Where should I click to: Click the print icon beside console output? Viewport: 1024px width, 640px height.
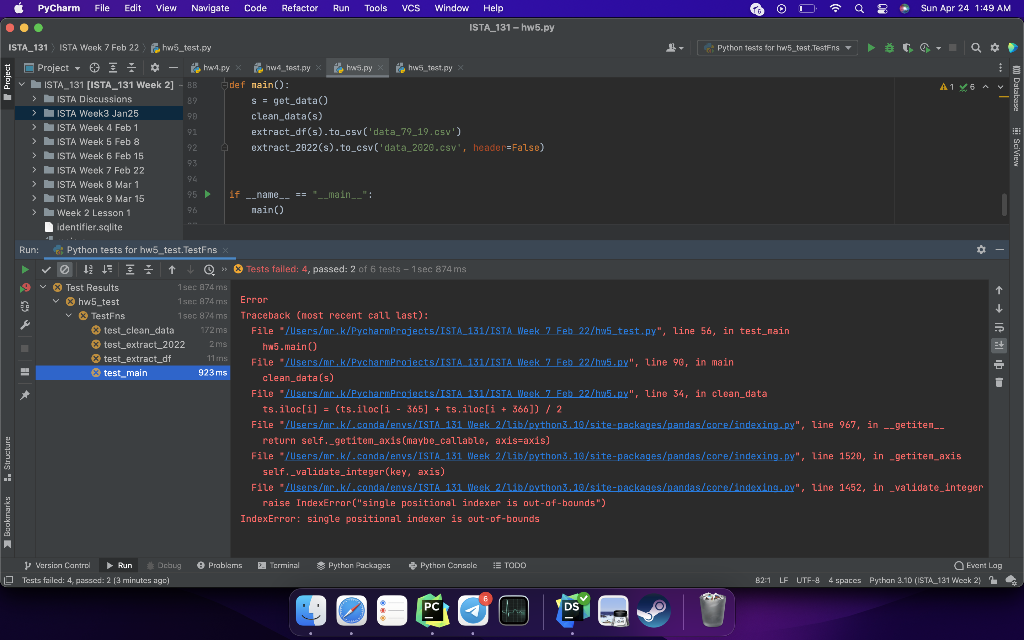(x=999, y=364)
